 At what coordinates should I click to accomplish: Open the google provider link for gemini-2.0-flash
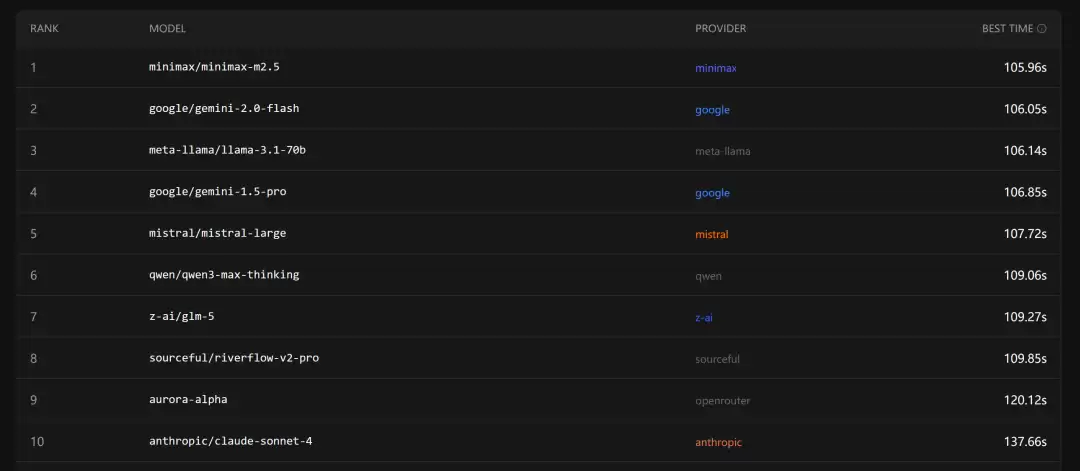712,110
